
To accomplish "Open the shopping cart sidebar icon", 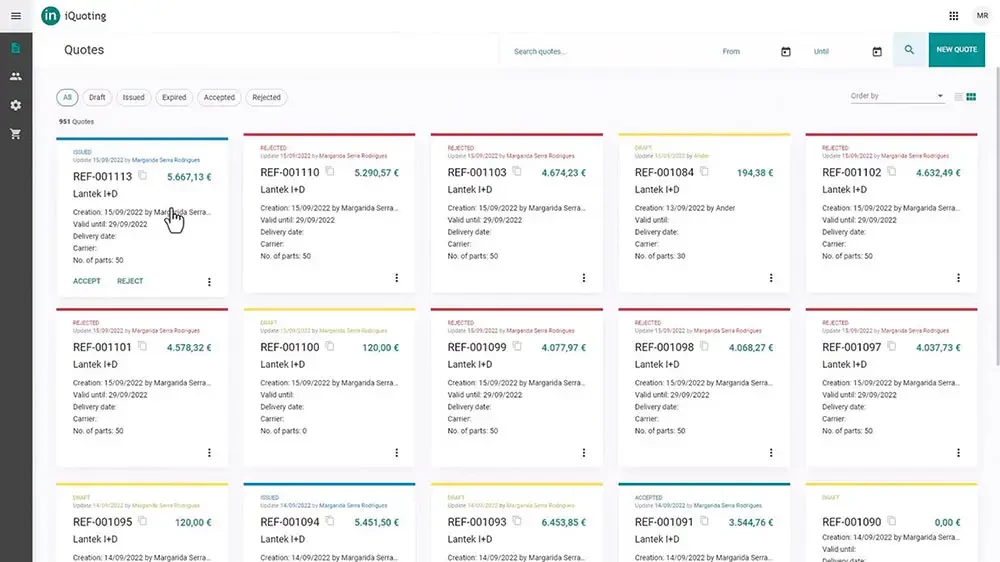I will tap(16, 134).
